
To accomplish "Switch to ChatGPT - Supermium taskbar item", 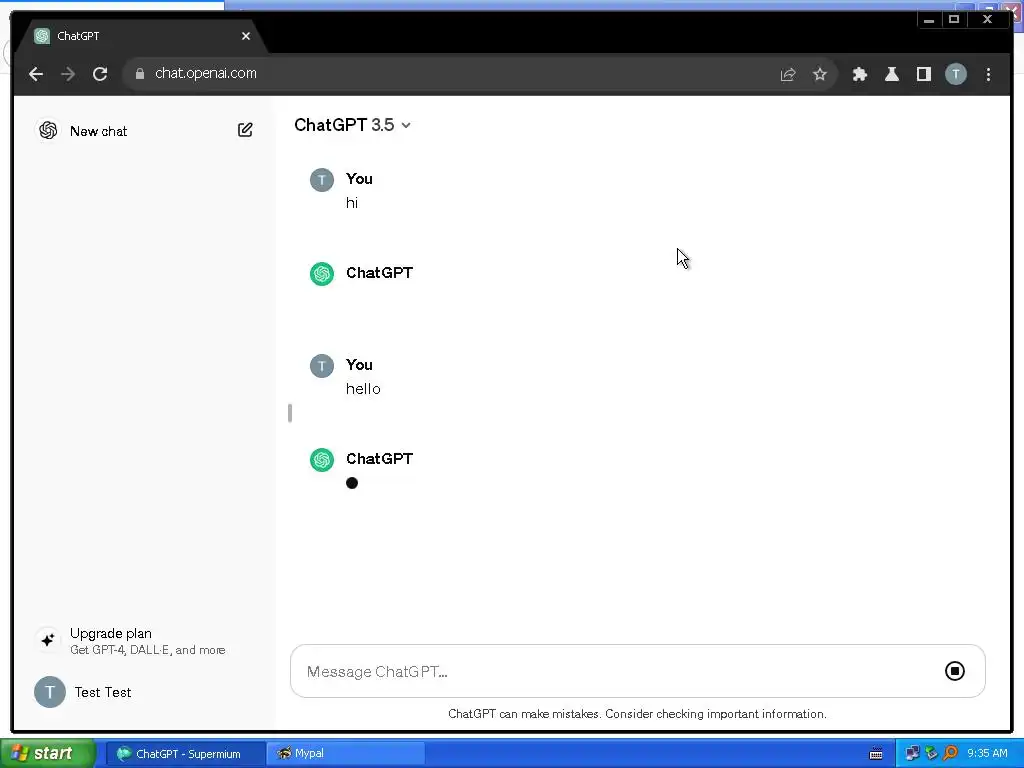I will 185,754.
